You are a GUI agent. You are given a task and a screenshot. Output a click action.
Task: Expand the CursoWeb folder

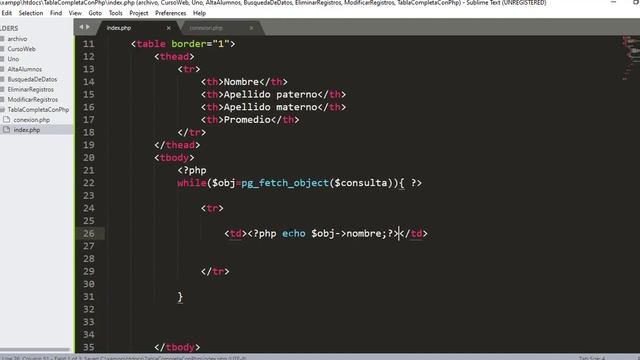[x=21, y=49]
